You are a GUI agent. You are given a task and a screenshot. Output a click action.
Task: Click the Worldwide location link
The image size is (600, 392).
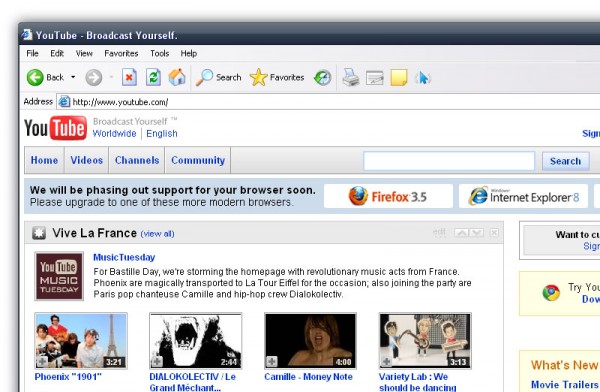(x=114, y=134)
